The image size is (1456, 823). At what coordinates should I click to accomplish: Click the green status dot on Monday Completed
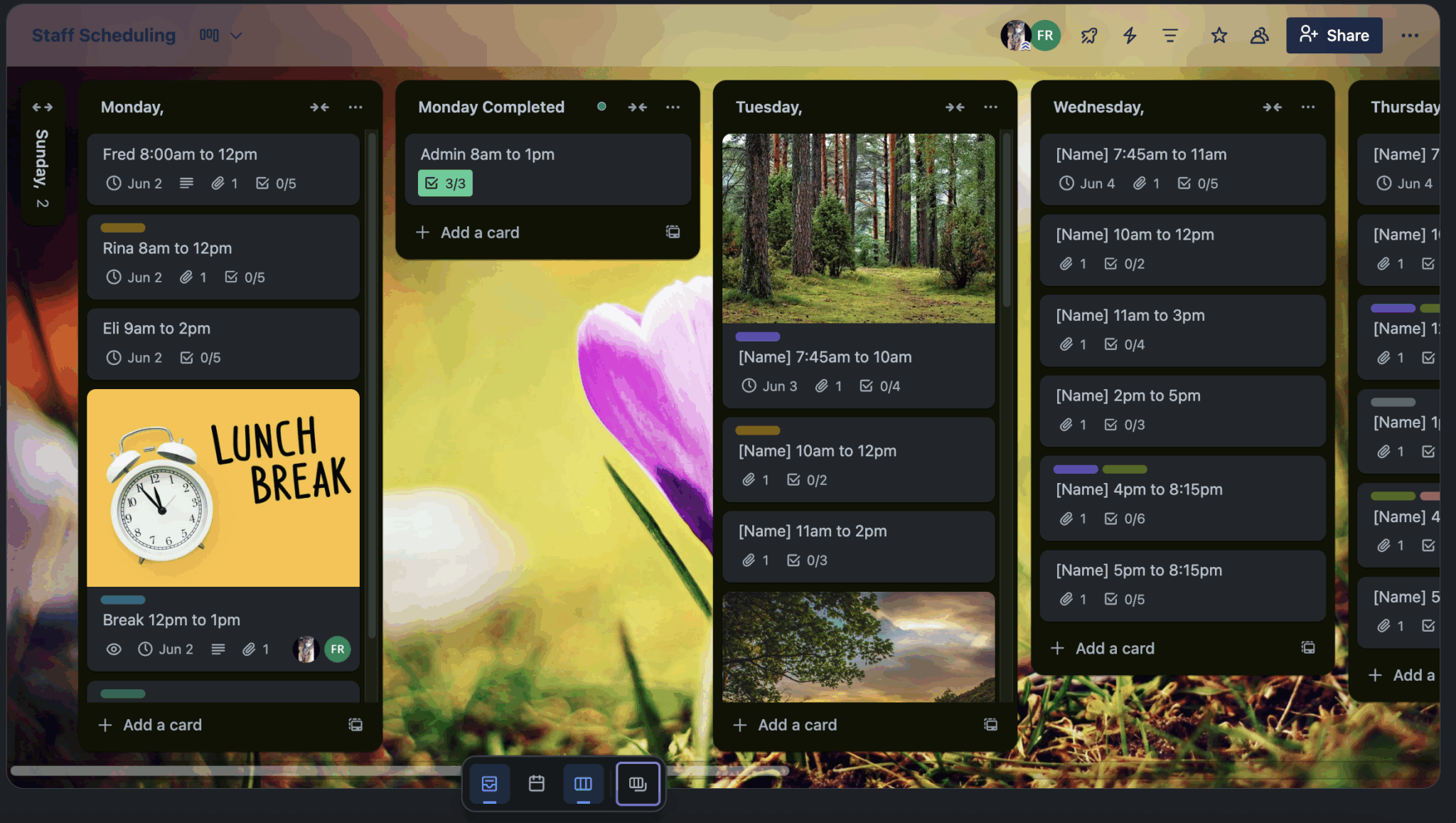coord(601,106)
